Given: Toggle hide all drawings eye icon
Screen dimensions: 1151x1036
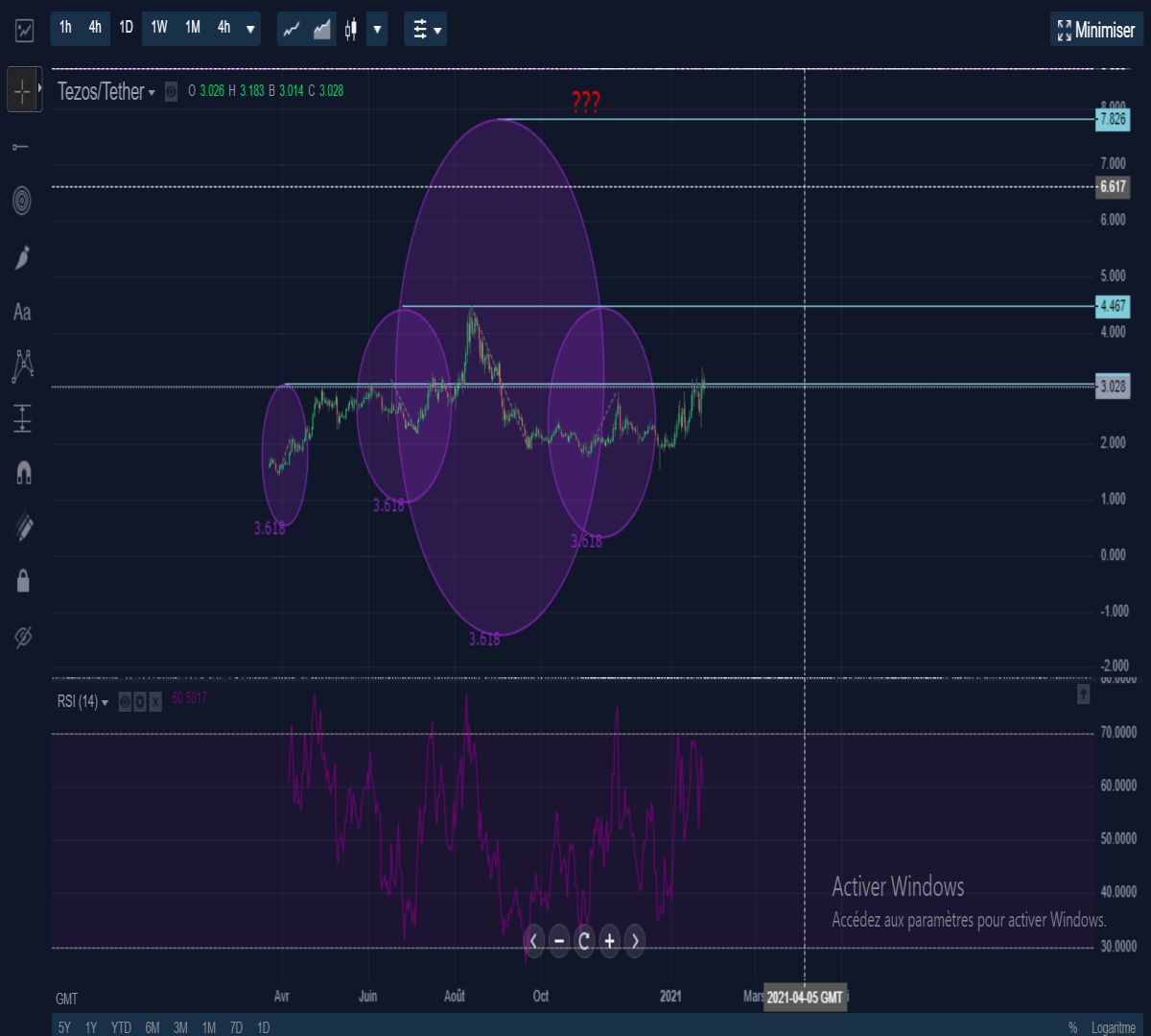Looking at the screenshot, I should 23,636.
